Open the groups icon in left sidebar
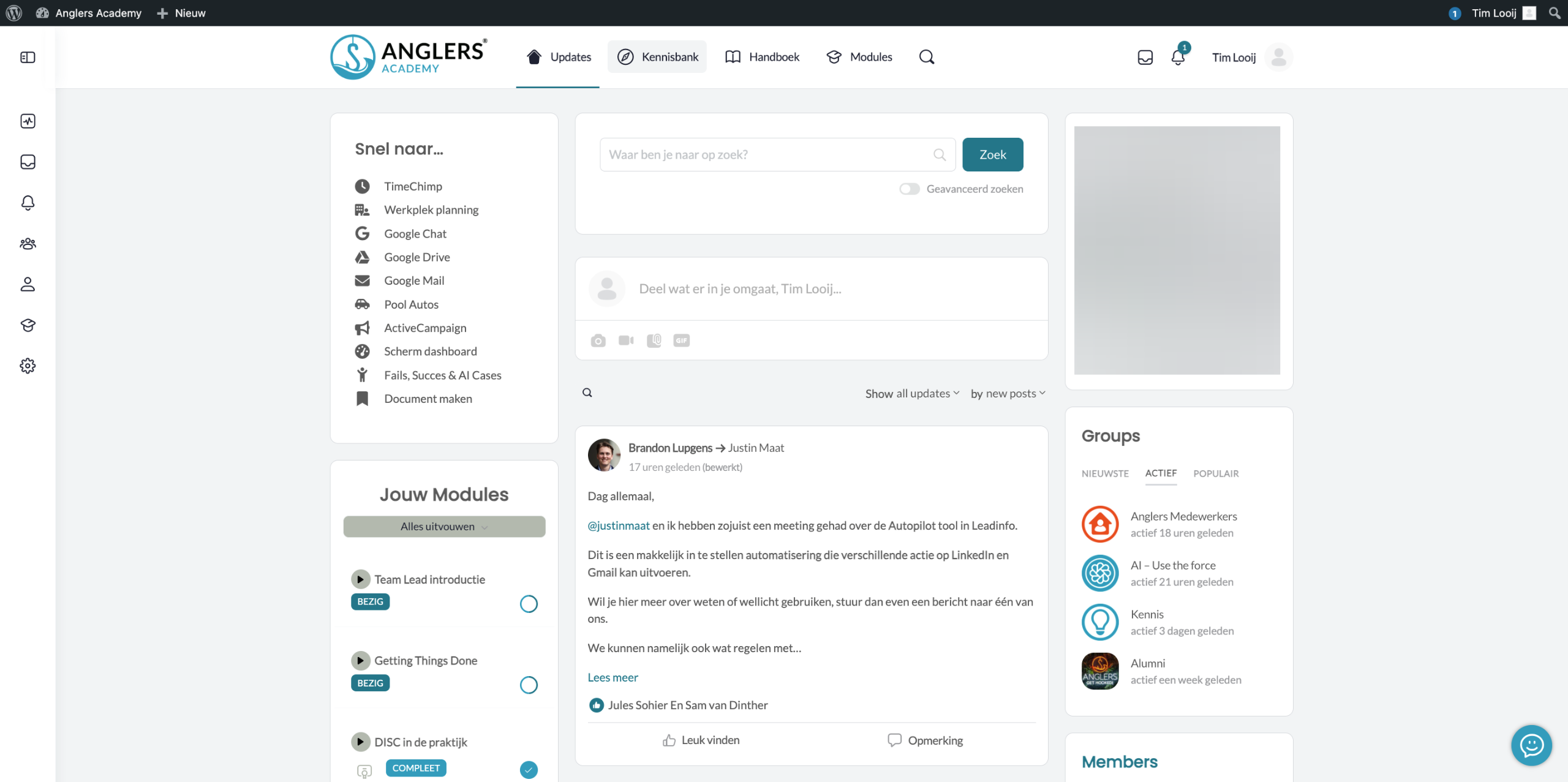This screenshot has height=782, width=1568. (x=28, y=244)
